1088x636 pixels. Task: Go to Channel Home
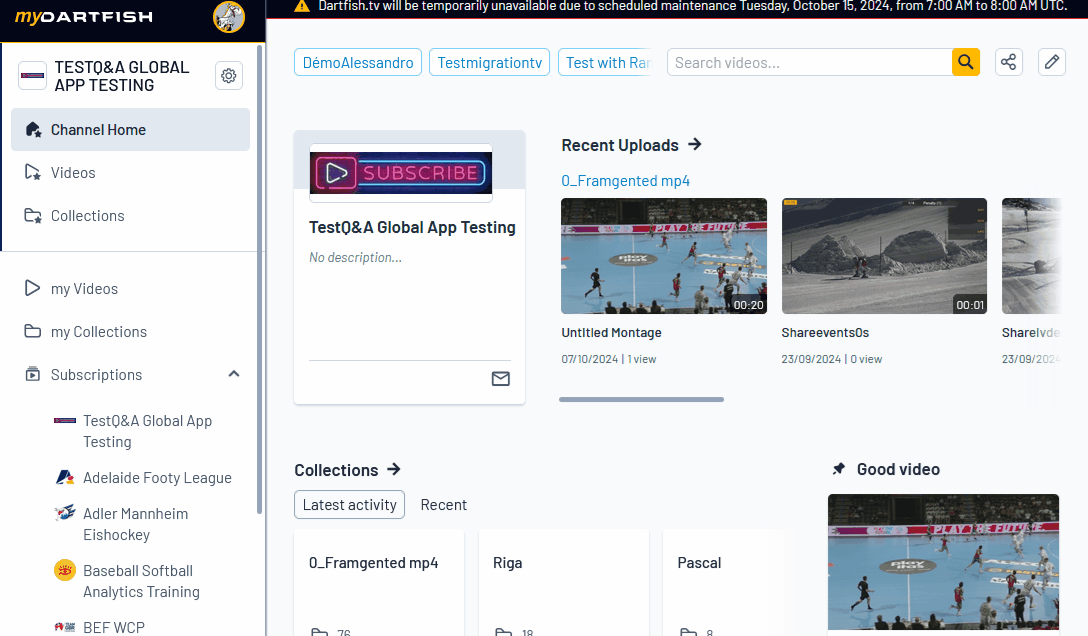click(130, 130)
